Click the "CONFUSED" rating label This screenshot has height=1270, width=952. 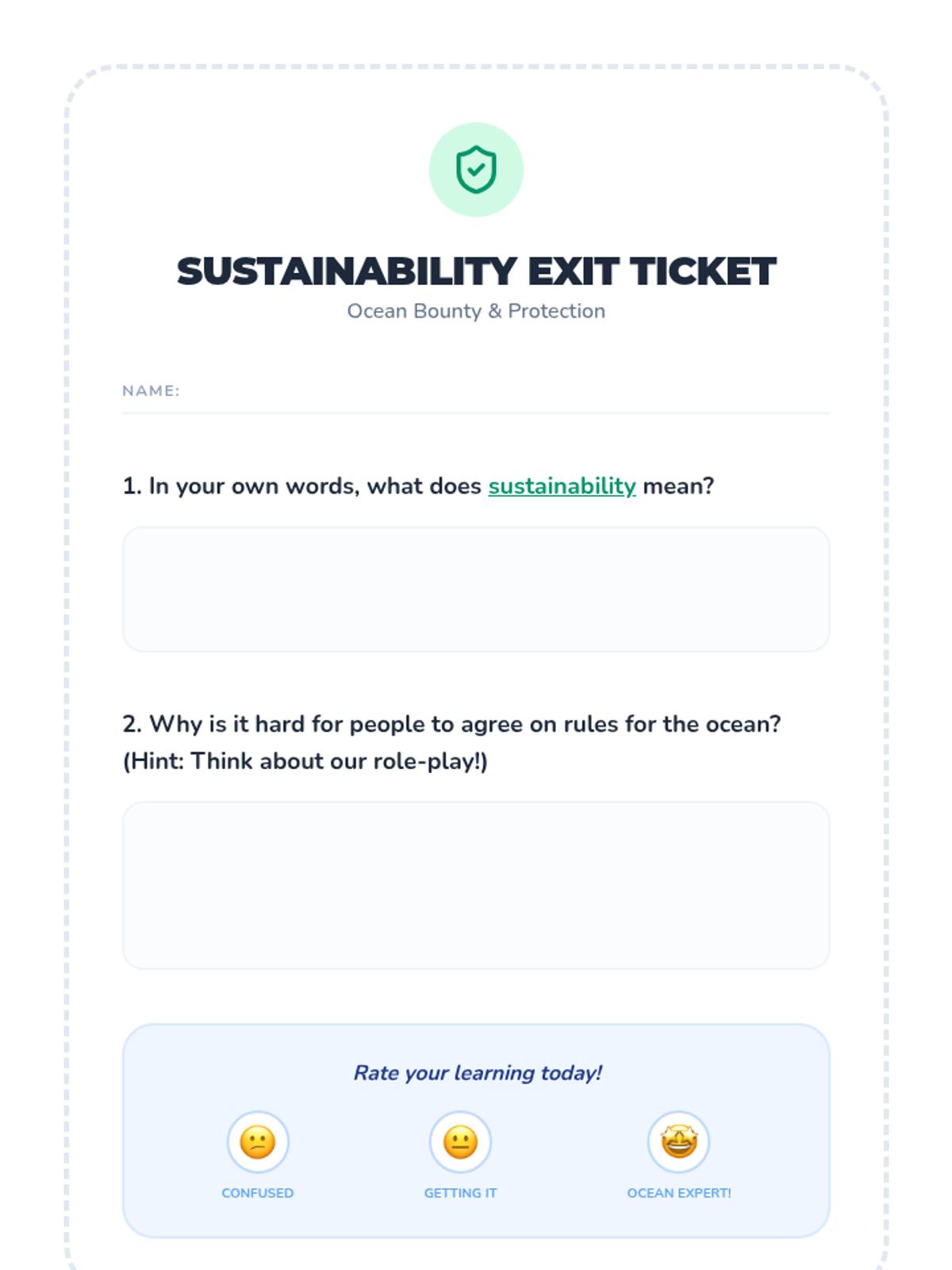click(x=258, y=1193)
